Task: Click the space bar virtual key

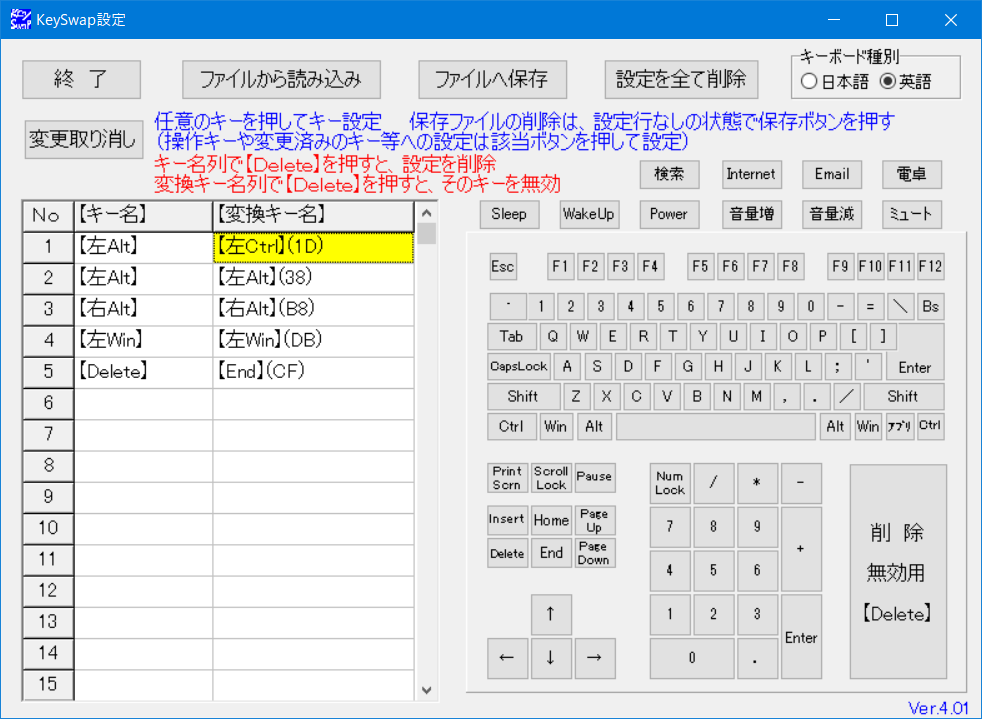Action: point(716,427)
